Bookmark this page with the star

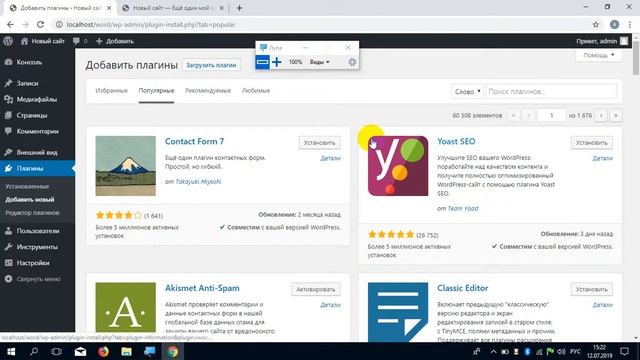point(596,24)
